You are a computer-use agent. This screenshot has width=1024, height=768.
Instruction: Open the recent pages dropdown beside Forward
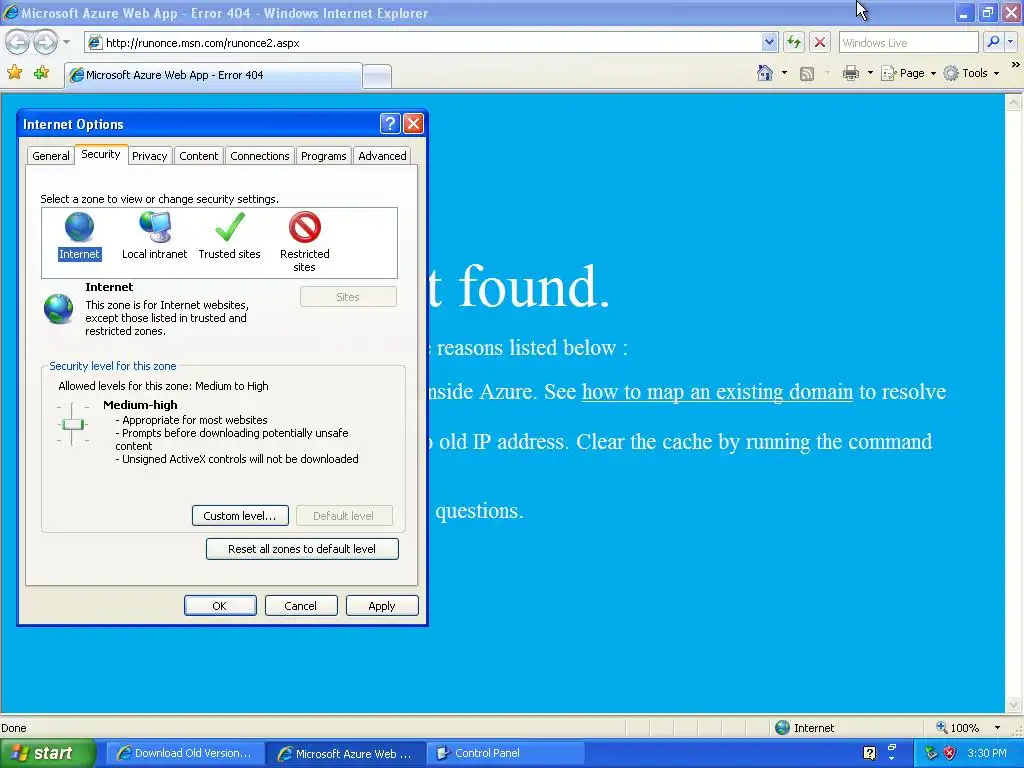click(x=67, y=43)
